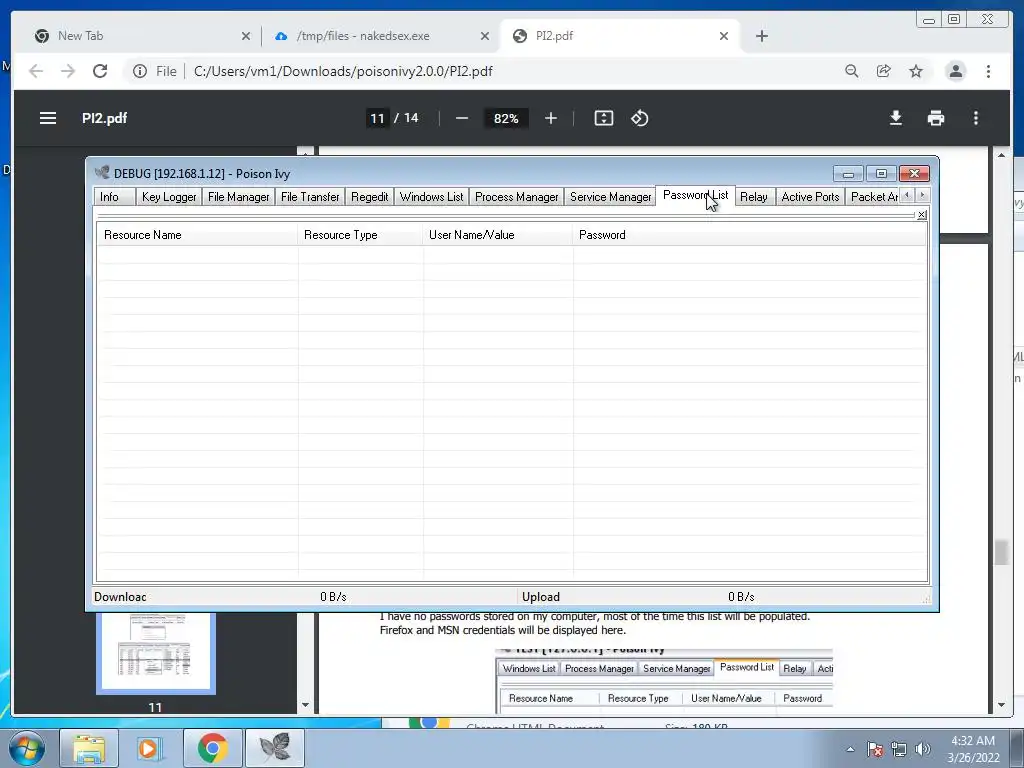Share this page icon in address bar
Viewport: 1024px width, 768px height.
point(884,71)
